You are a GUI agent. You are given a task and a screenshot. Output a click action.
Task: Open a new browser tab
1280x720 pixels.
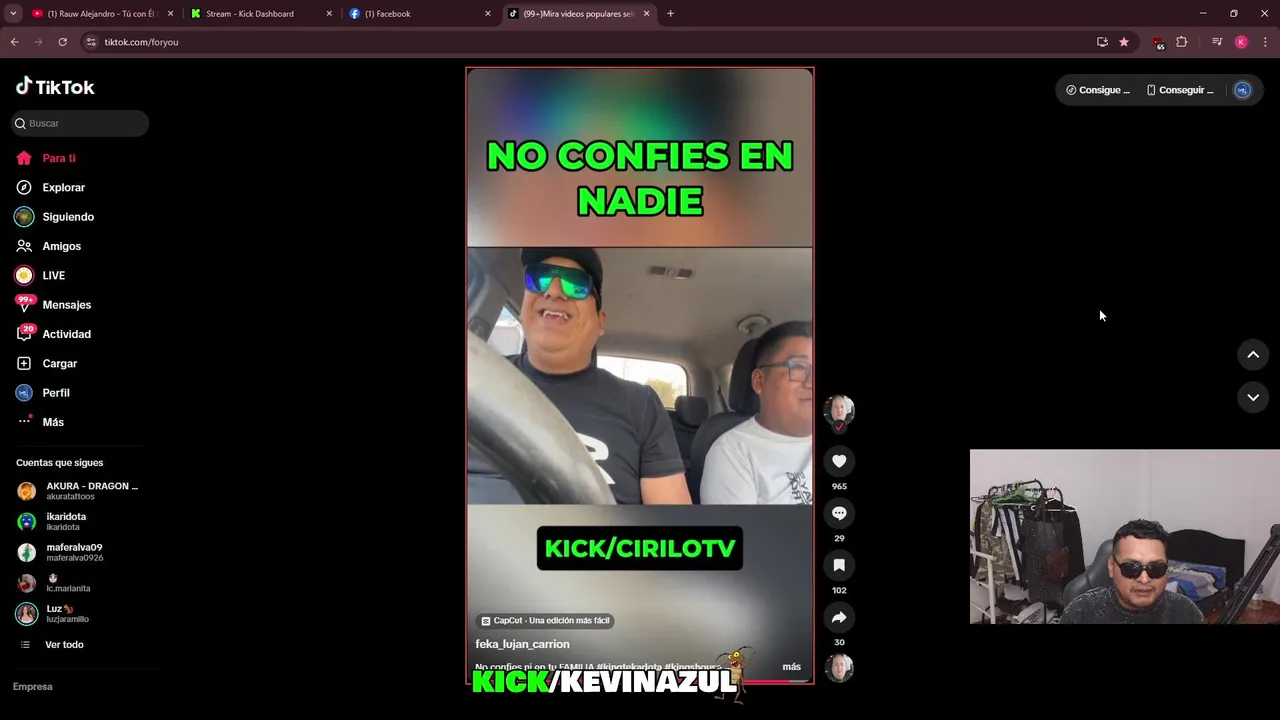[670, 14]
